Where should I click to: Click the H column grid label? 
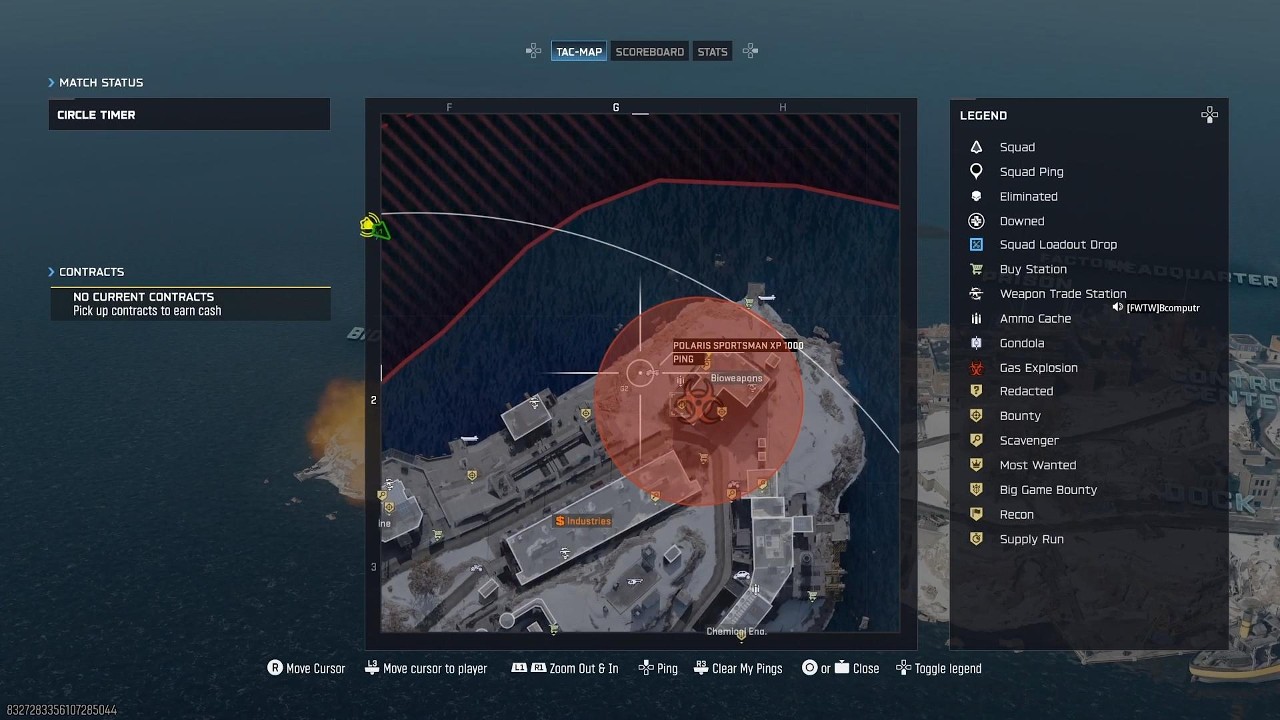783,107
